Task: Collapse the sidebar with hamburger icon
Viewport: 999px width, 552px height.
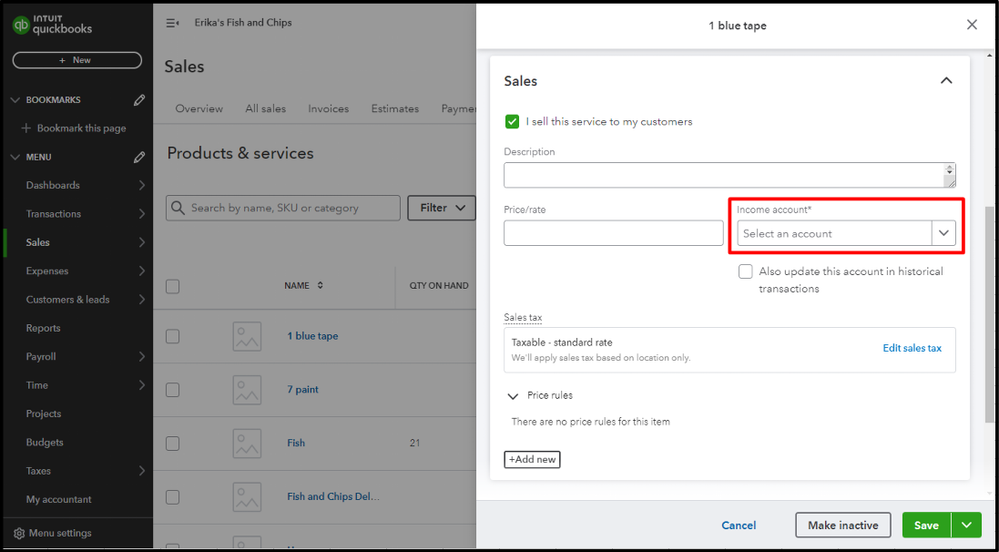Action: point(172,23)
